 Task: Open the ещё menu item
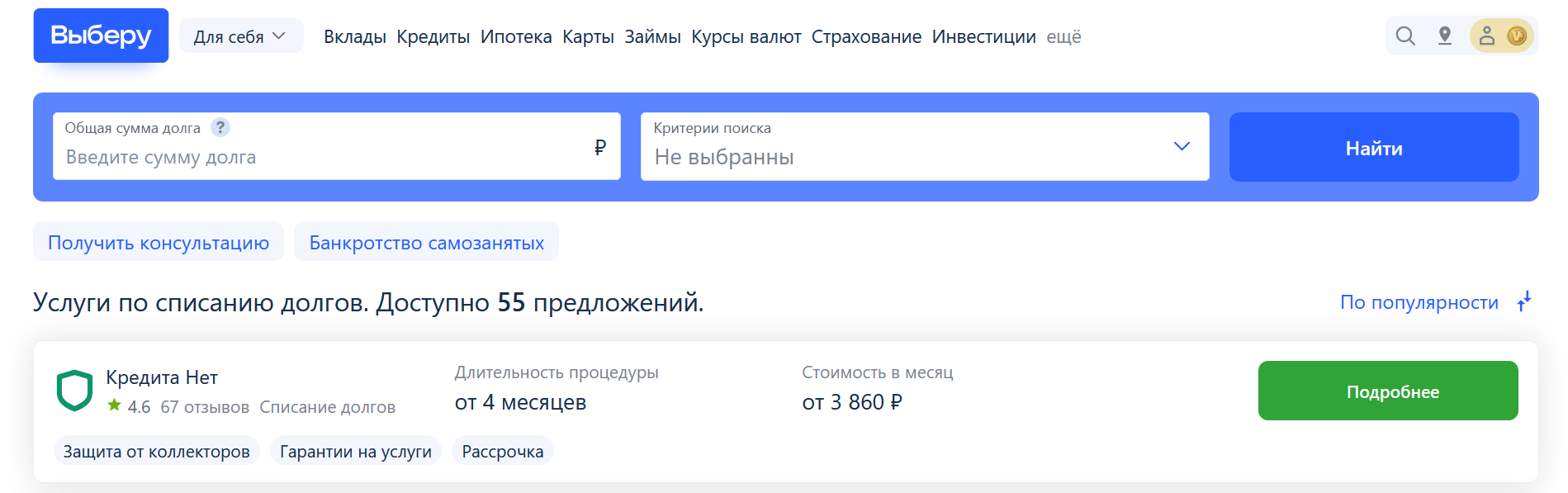click(x=1064, y=36)
